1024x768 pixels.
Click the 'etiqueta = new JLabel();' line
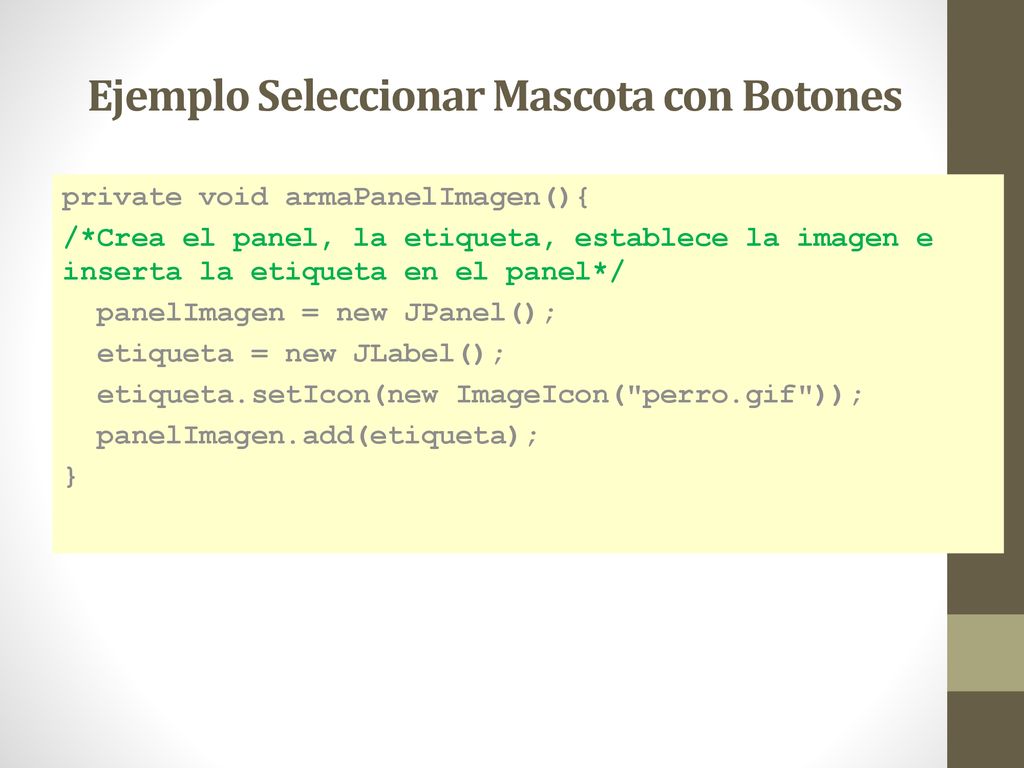click(x=300, y=354)
